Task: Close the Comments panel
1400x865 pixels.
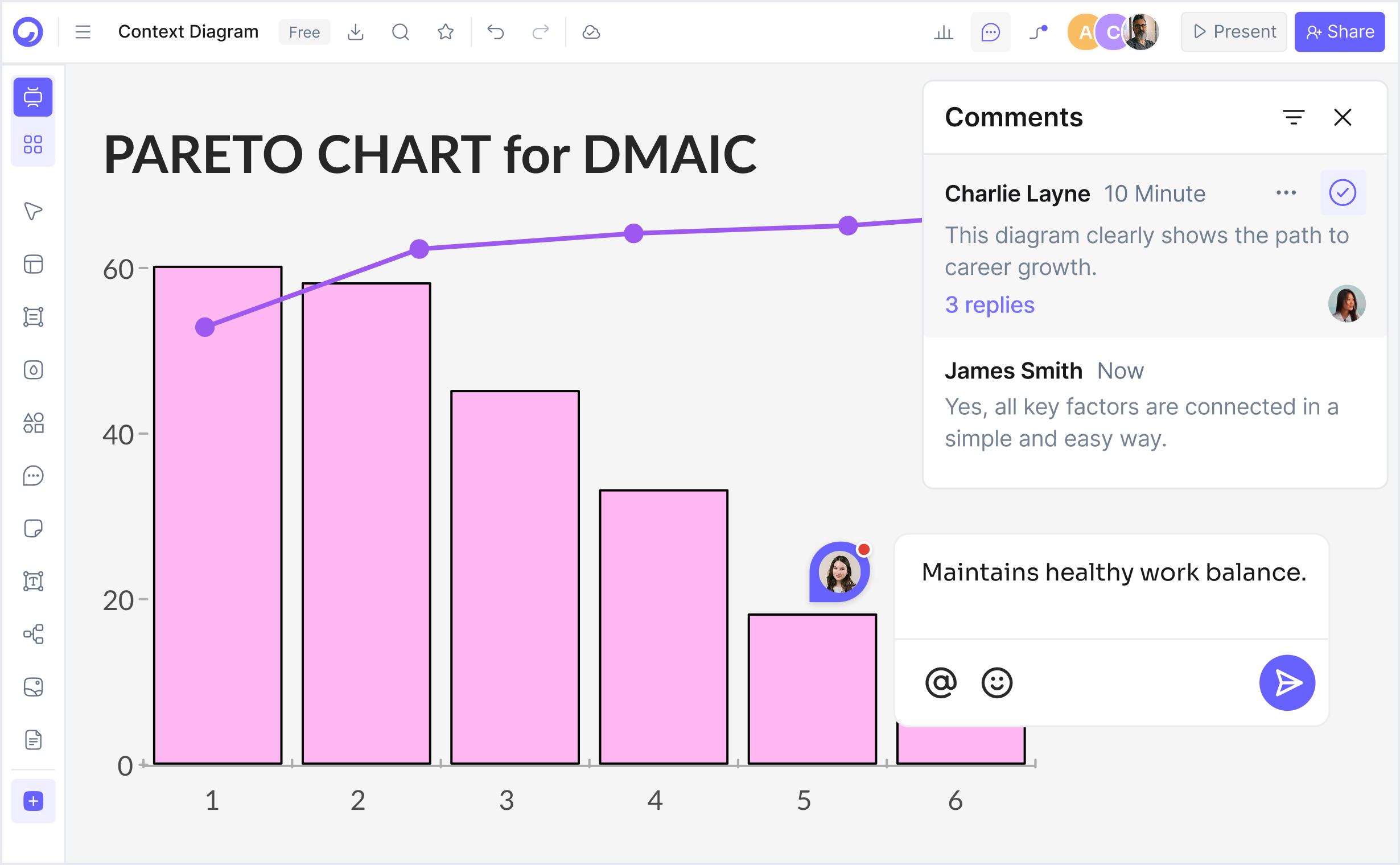Action: [x=1342, y=117]
